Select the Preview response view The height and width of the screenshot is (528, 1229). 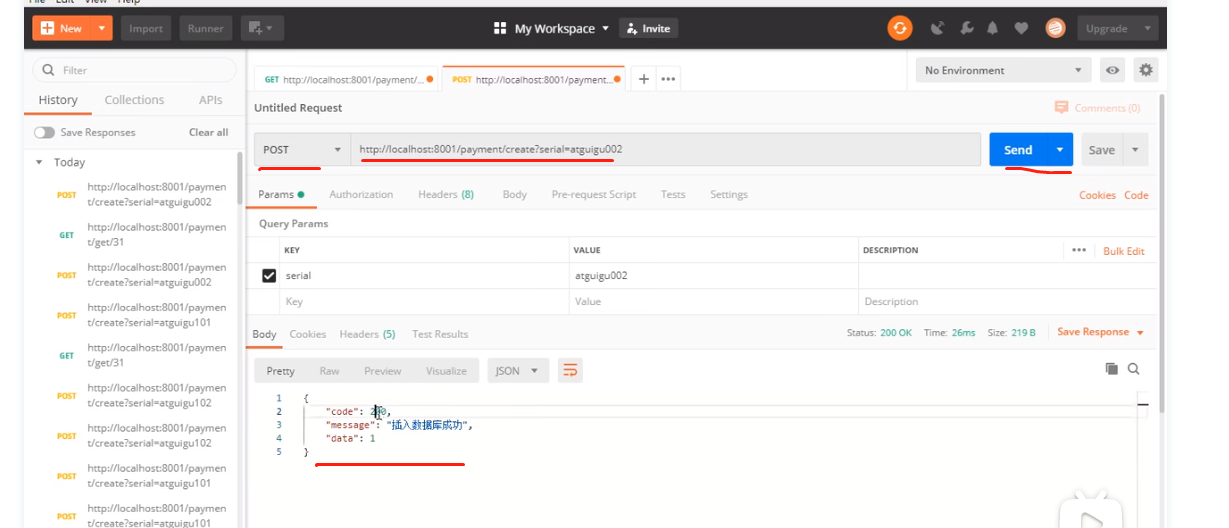[x=382, y=370]
